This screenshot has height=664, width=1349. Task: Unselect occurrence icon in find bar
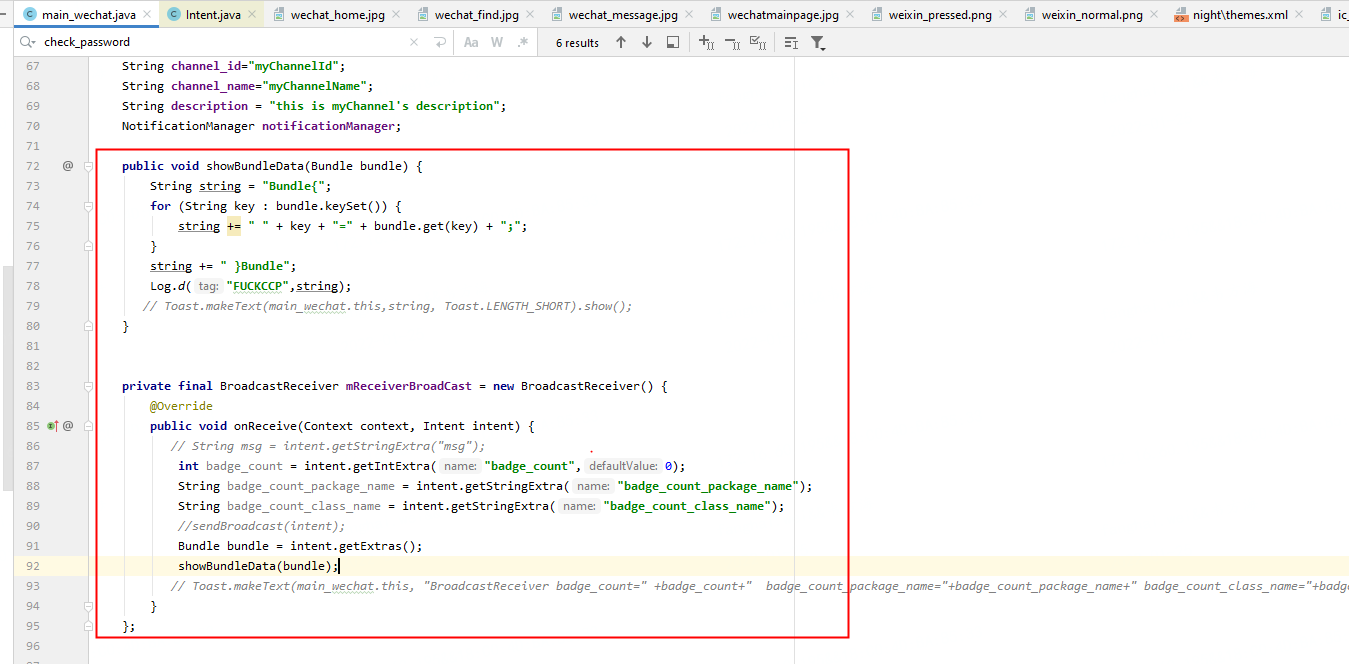[732, 42]
